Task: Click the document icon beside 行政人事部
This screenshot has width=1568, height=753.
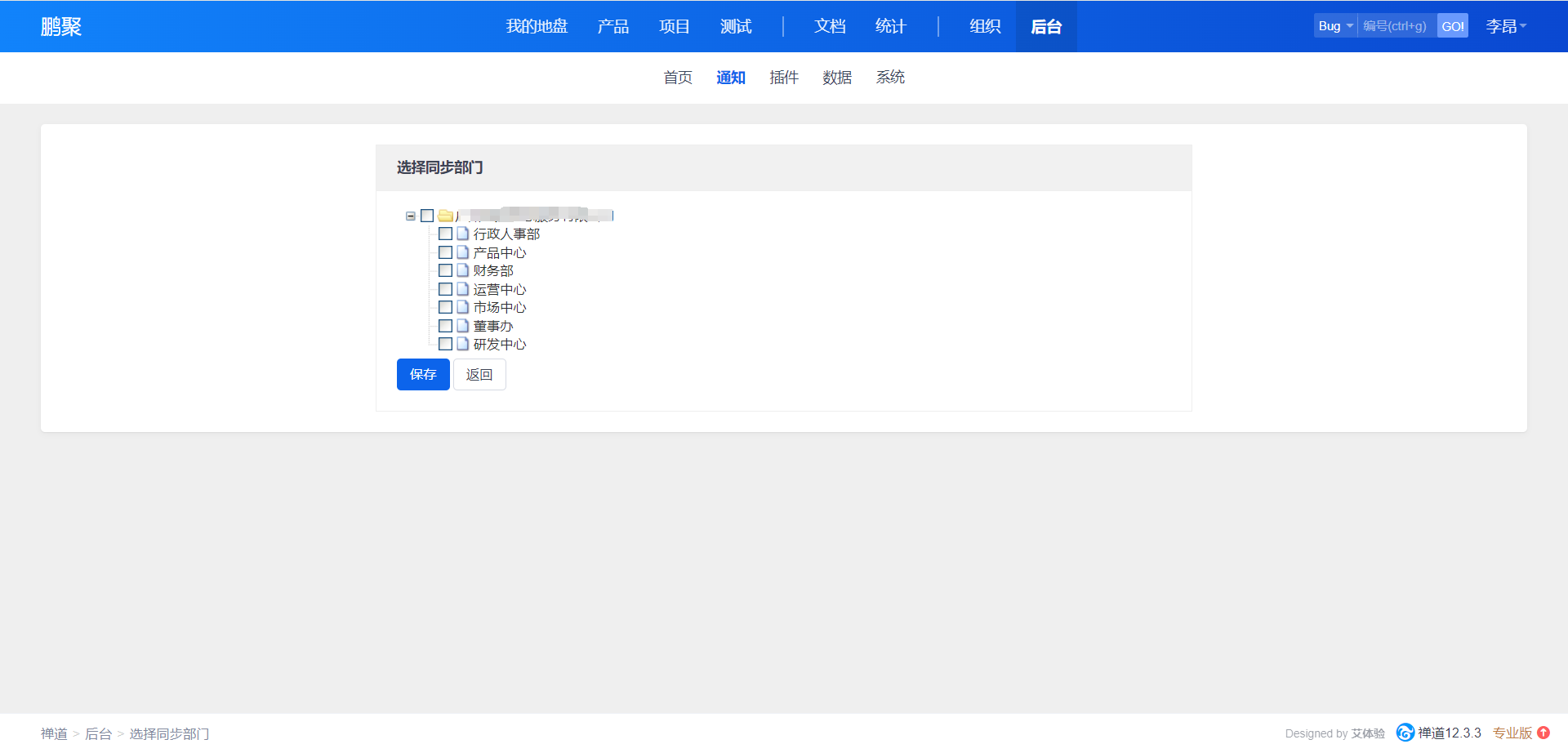Action: tap(462, 234)
